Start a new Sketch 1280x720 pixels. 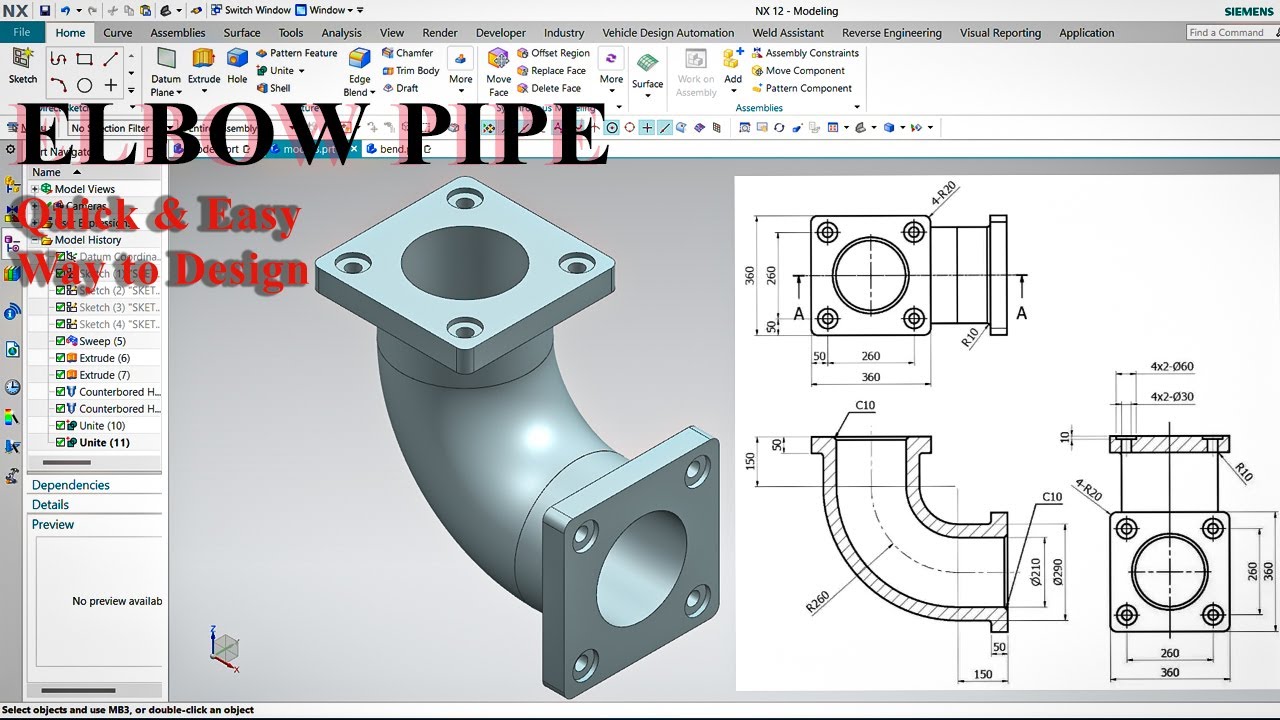22,65
